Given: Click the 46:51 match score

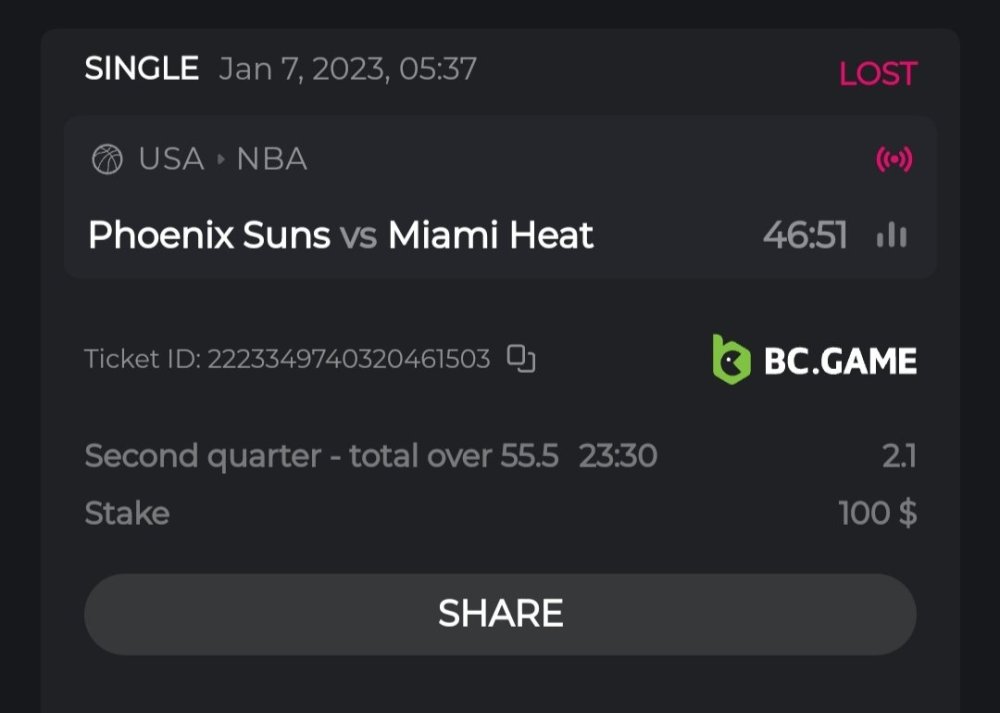Looking at the screenshot, I should (x=805, y=236).
